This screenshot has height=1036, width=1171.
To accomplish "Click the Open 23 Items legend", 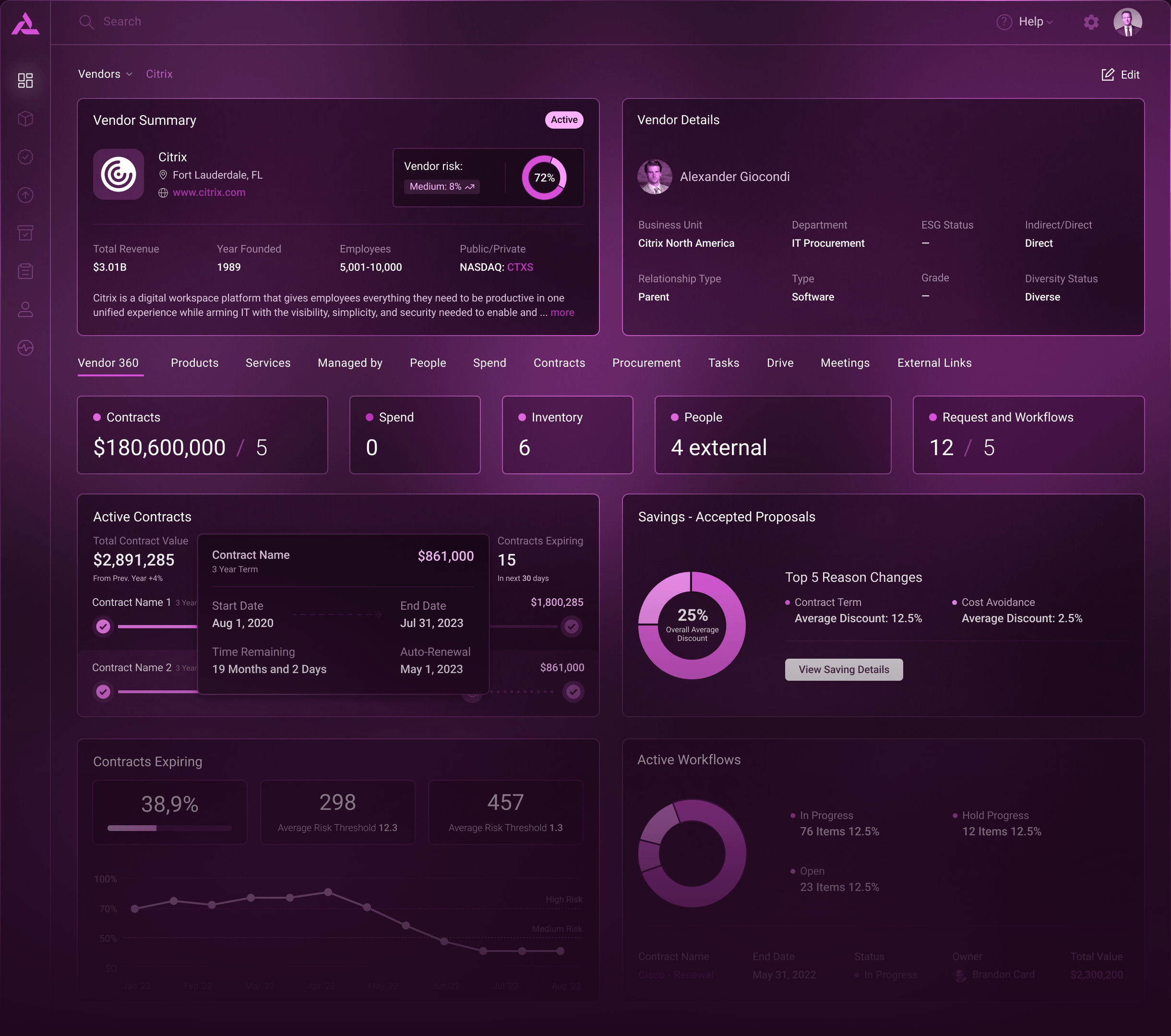I will (835, 879).
